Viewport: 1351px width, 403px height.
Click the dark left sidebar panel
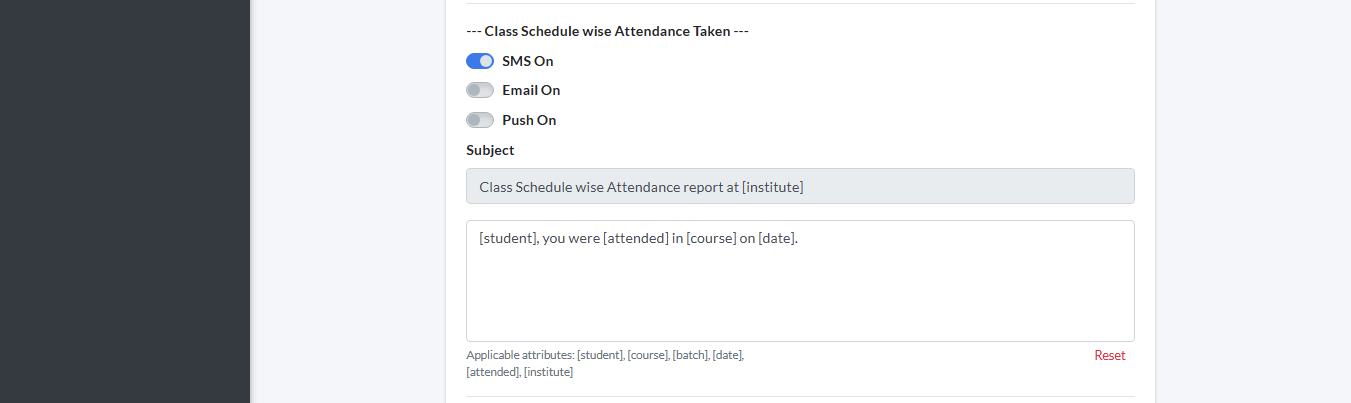coord(124,200)
